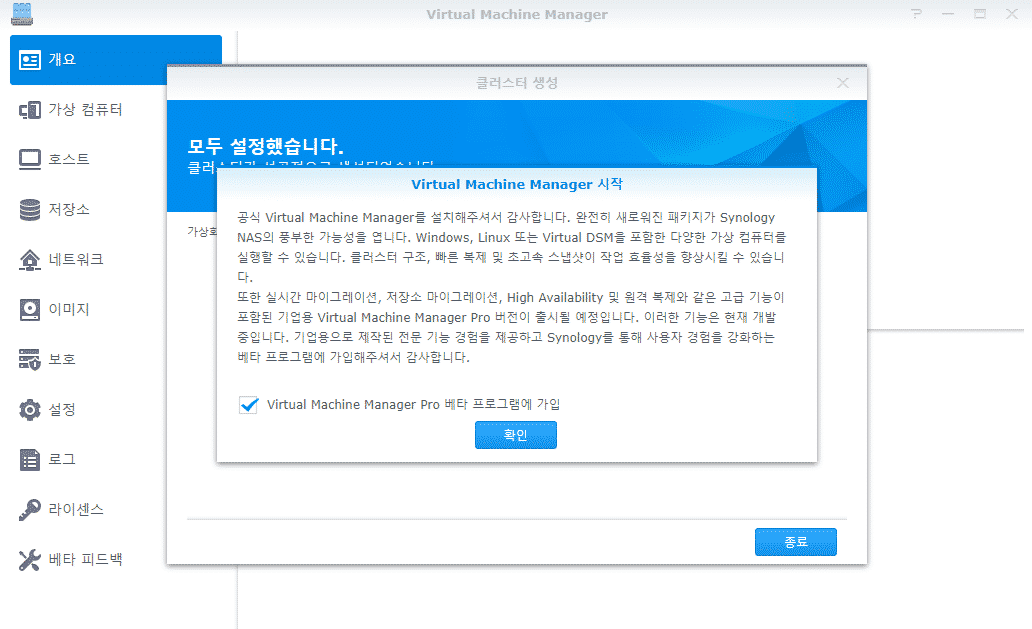Screen dimensions: 1032x629
Task: Click the 개요 overview icon in sidebar
Action: (x=30, y=60)
